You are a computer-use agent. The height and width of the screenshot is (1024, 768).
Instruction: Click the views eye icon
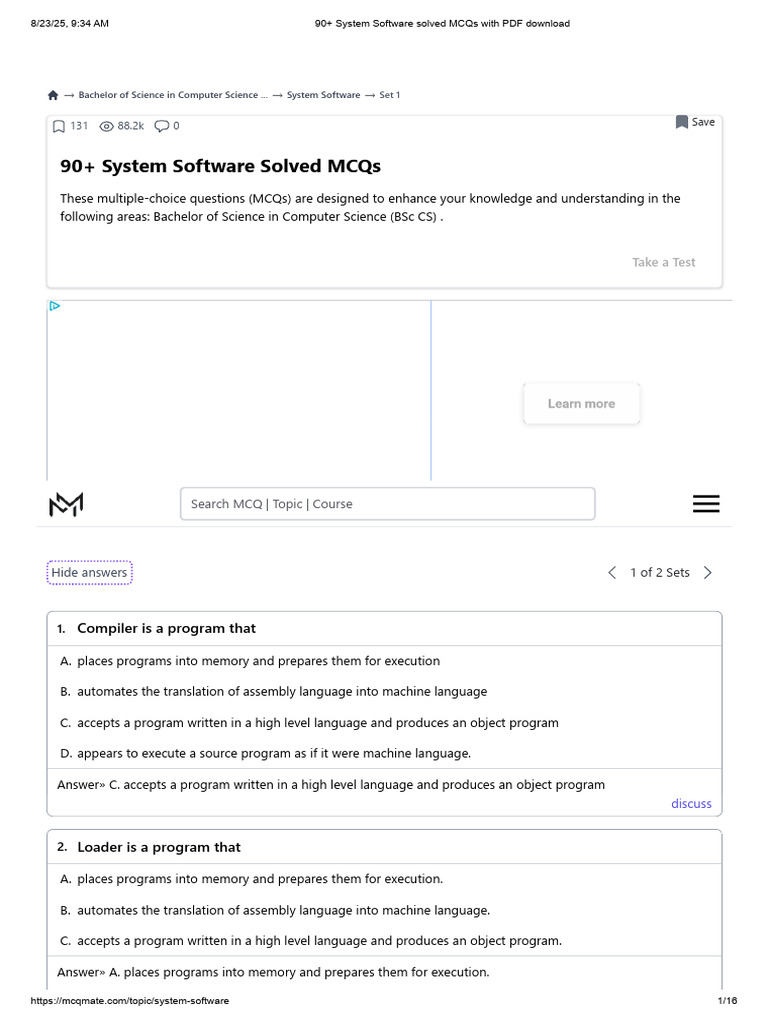pos(107,126)
